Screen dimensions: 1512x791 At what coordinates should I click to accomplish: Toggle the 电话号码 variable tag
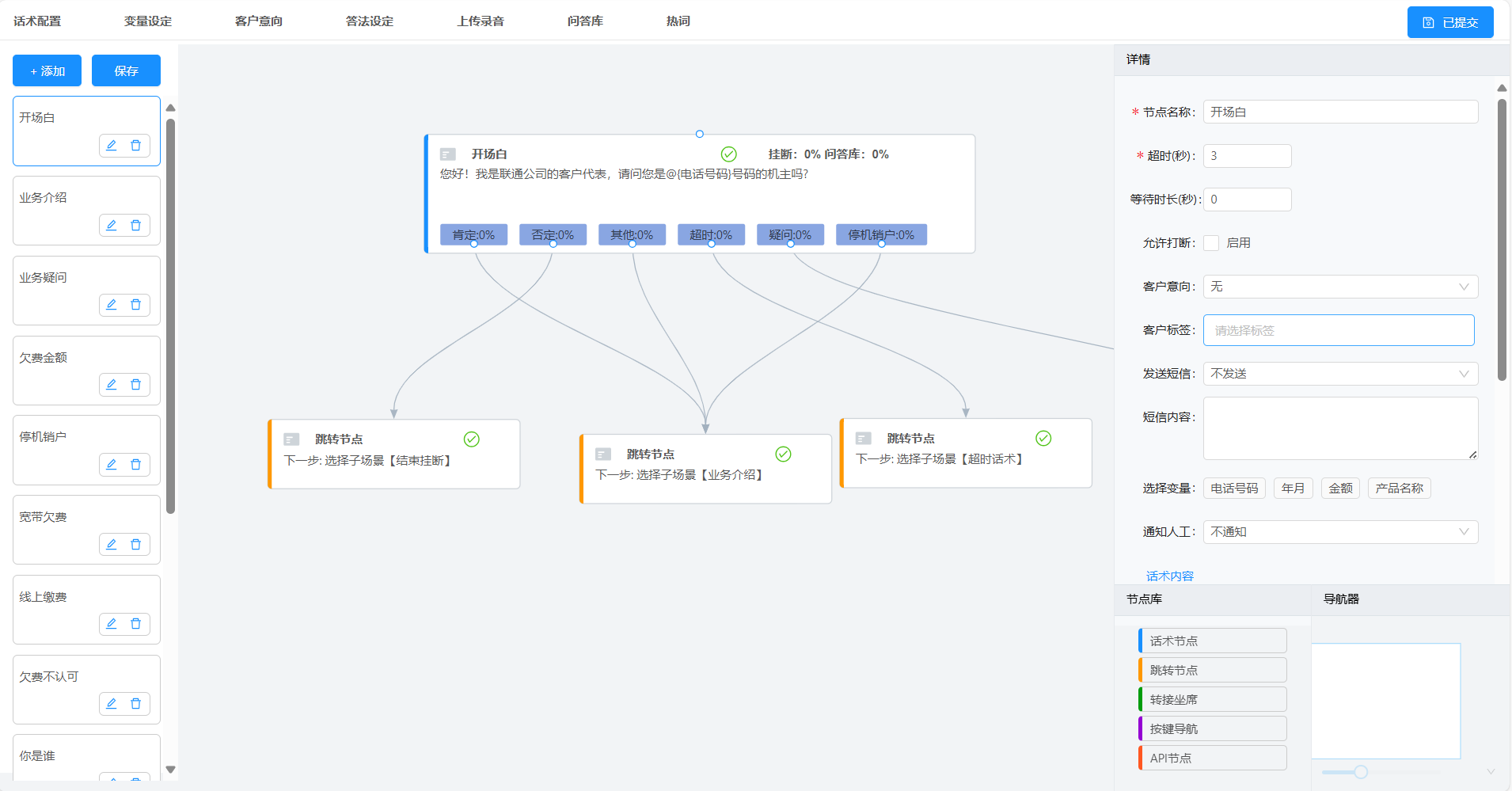point(1233,489)
